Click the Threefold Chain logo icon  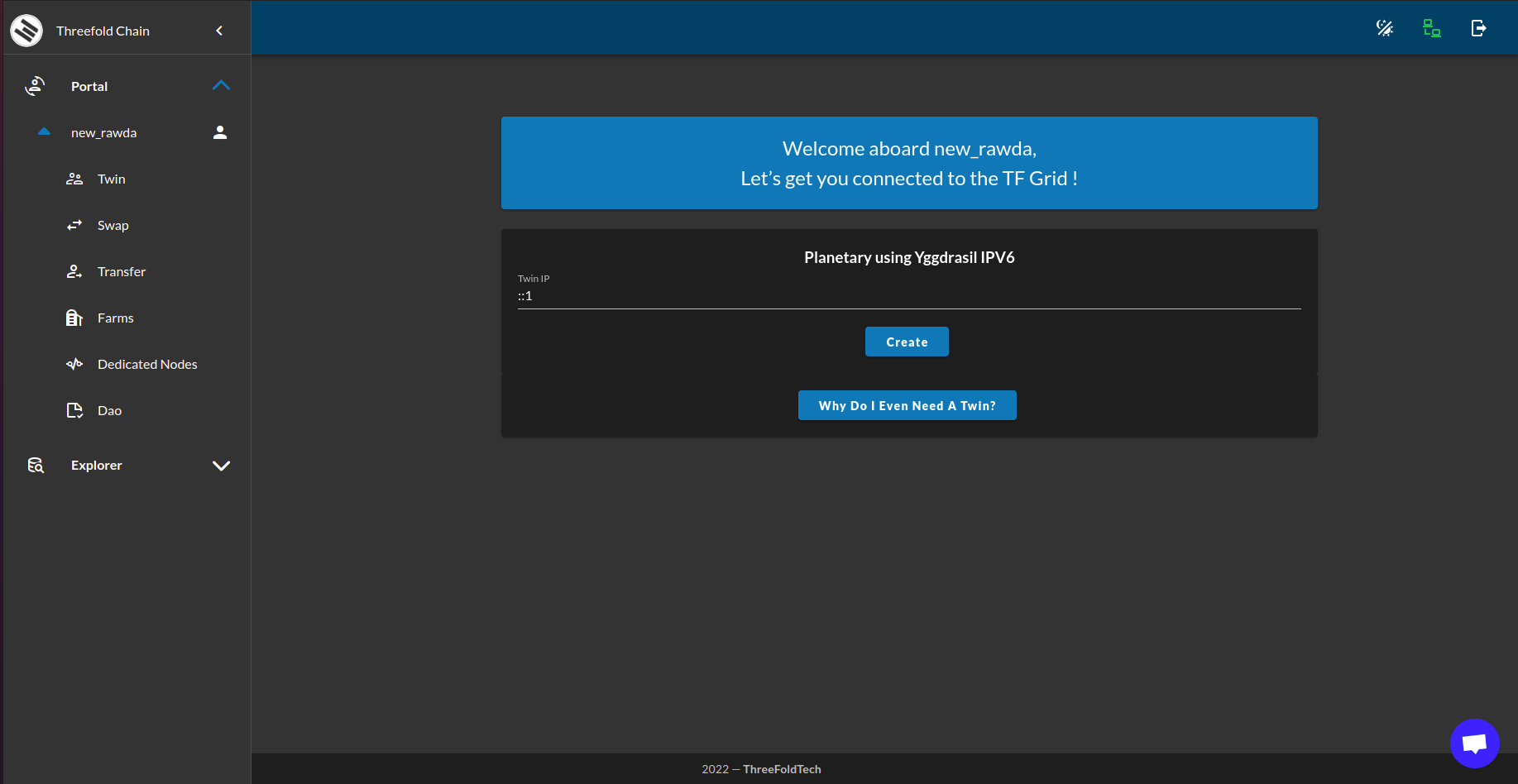(x=26, y=31)
